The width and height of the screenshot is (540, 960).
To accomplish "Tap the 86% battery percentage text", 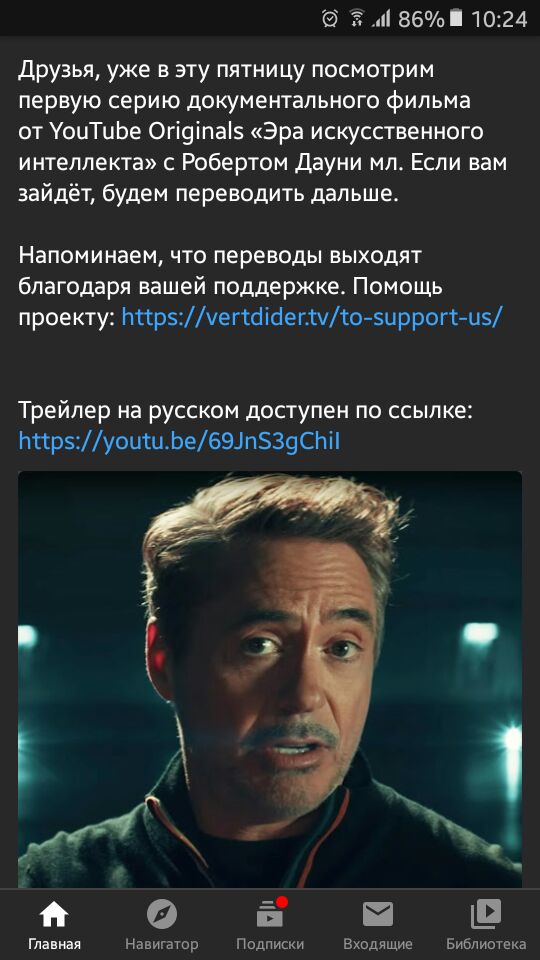I will 421,19.
